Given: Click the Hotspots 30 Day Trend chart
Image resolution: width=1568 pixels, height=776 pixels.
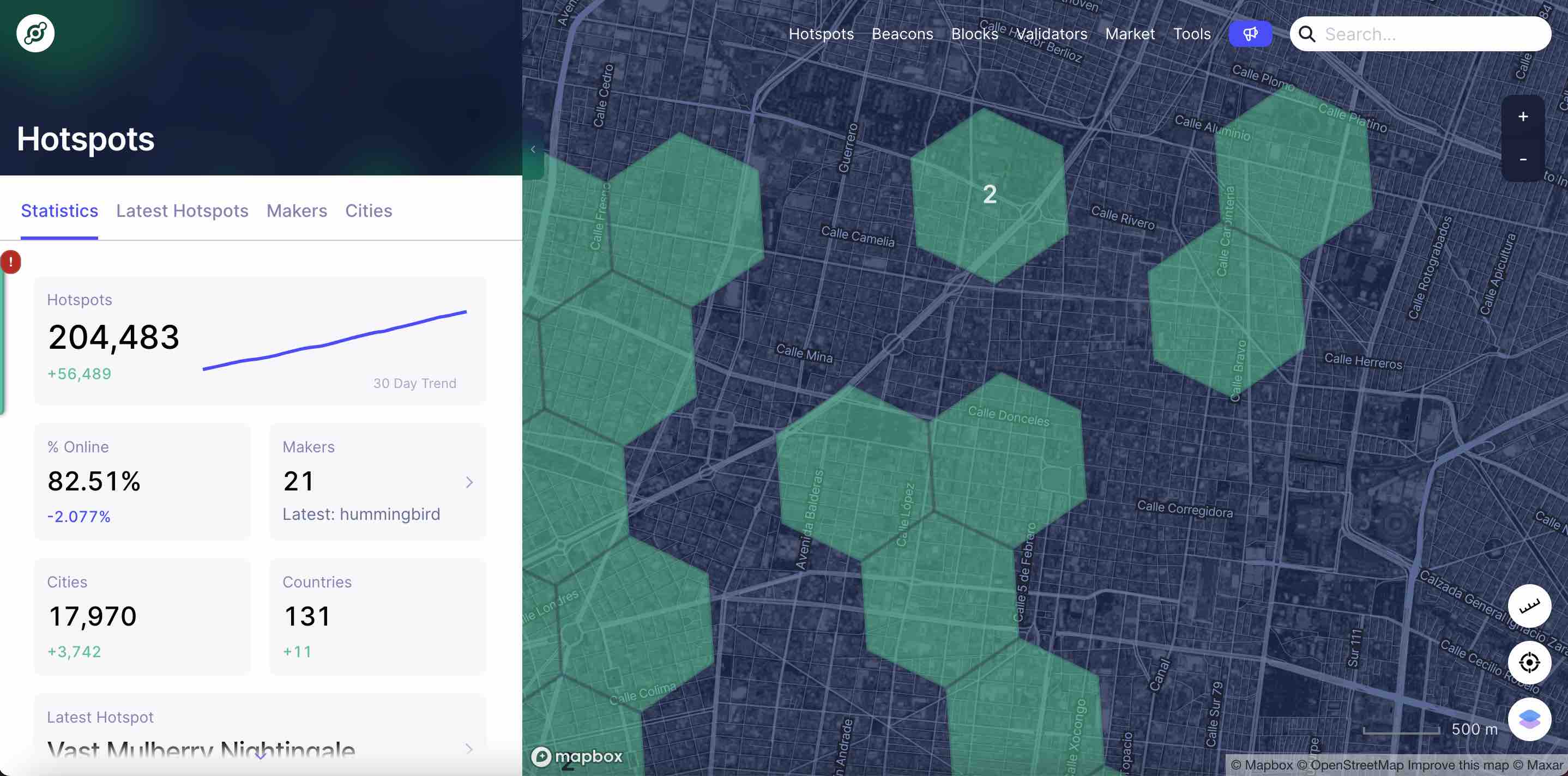Looking at the screenshot, I should point(335,340).
